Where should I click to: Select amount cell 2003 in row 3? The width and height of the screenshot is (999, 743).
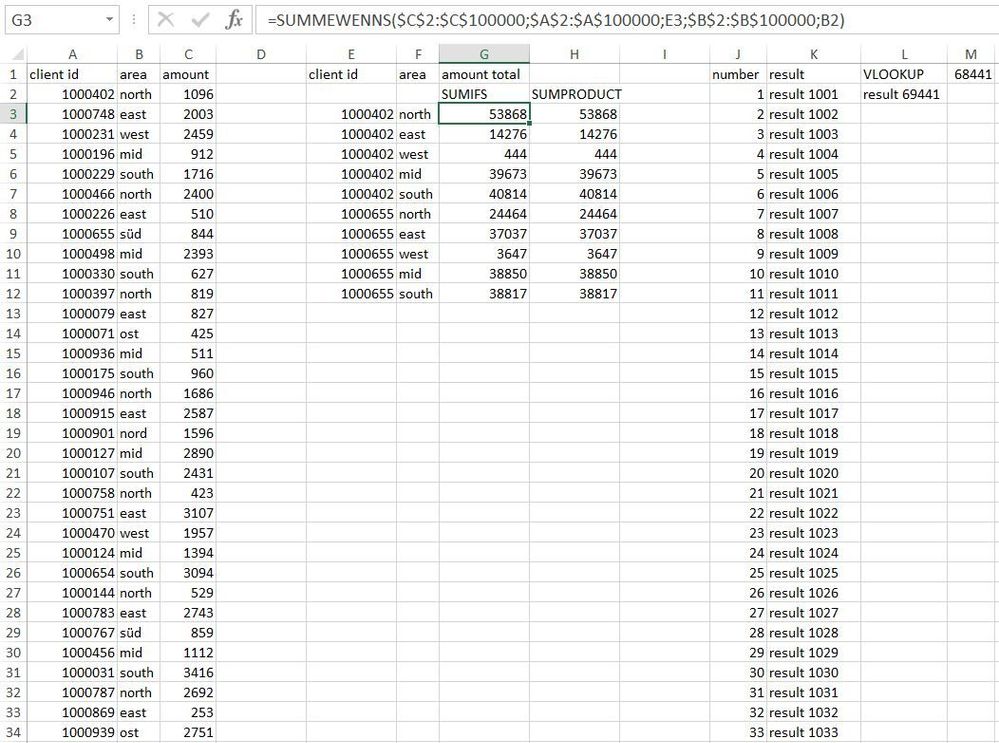point(188,114)
